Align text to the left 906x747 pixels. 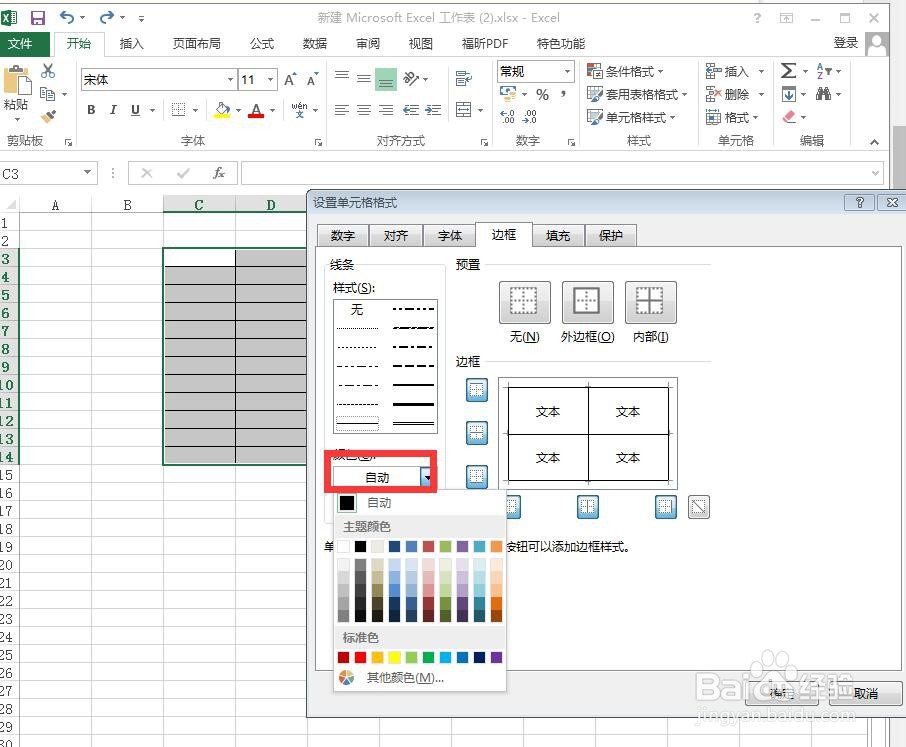[342, 110]
